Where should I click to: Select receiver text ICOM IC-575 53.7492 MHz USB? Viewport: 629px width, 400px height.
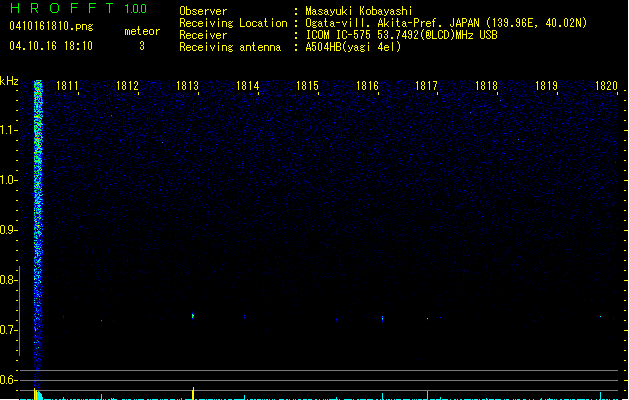(402, 35)
